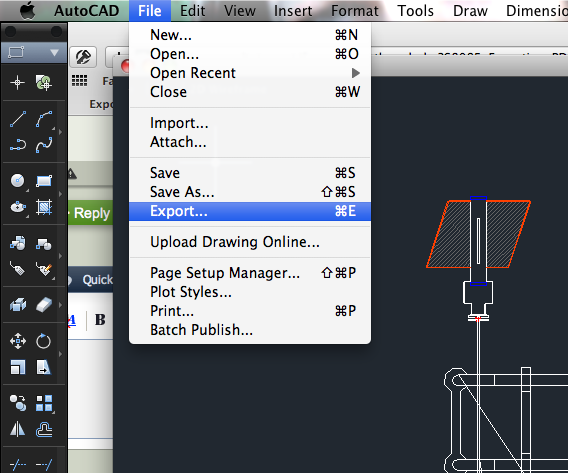
Task: Click the Define Attribute tag icon
Action: [x=18, y=269]
